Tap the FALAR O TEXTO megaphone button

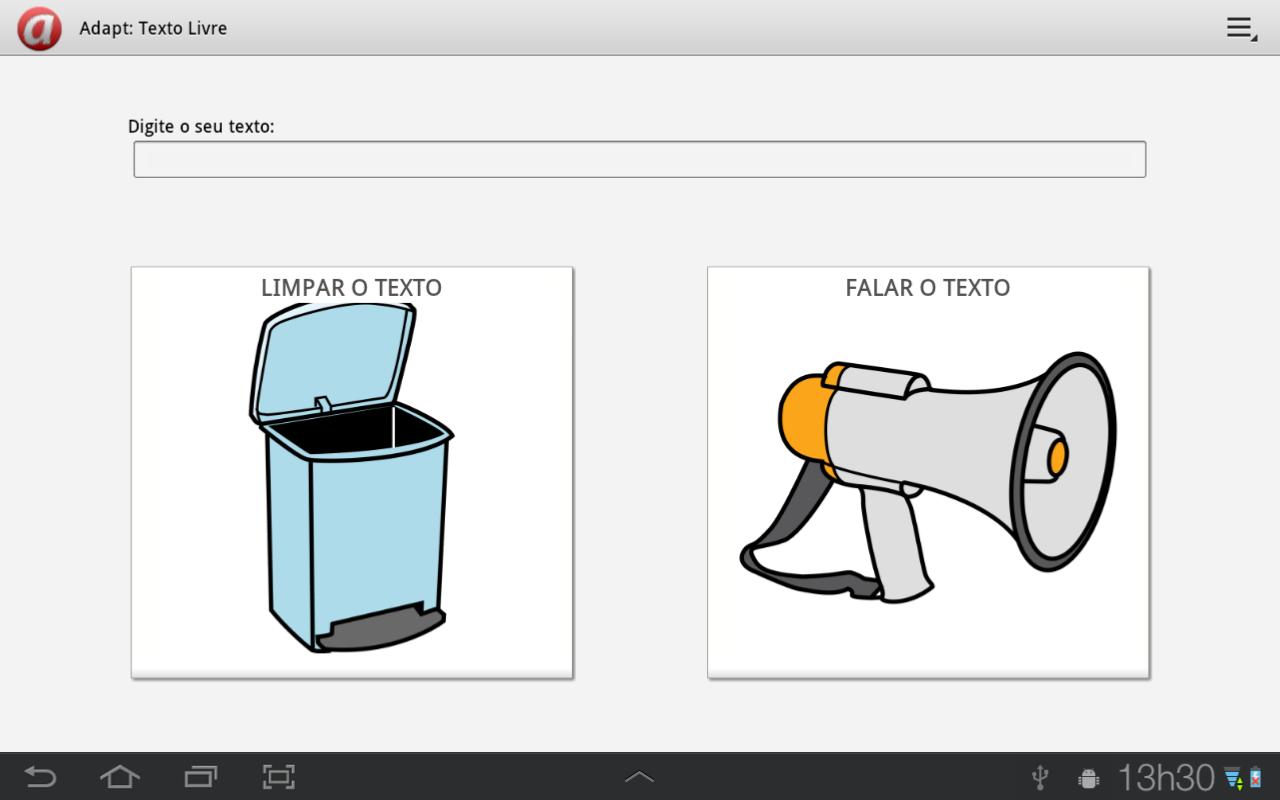coord(928,472)
